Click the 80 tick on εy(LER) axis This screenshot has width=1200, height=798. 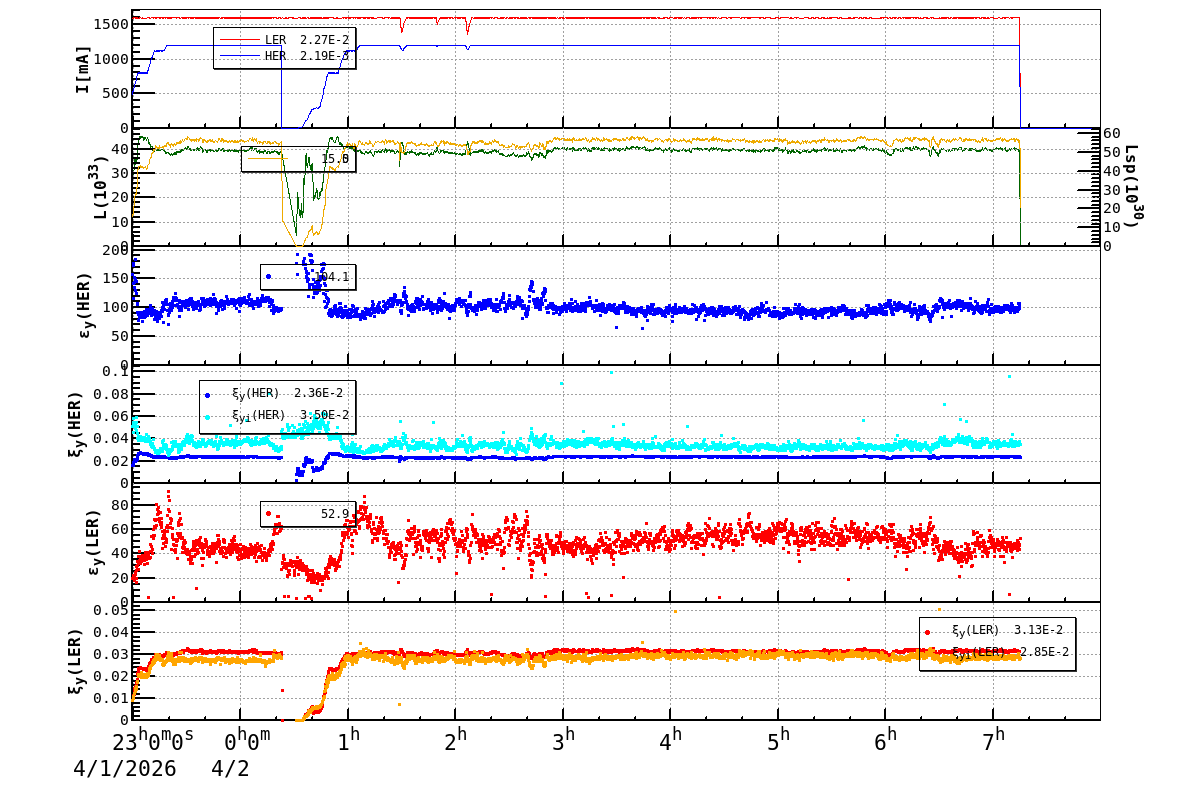pyautogui.click(x=119, y=505)
